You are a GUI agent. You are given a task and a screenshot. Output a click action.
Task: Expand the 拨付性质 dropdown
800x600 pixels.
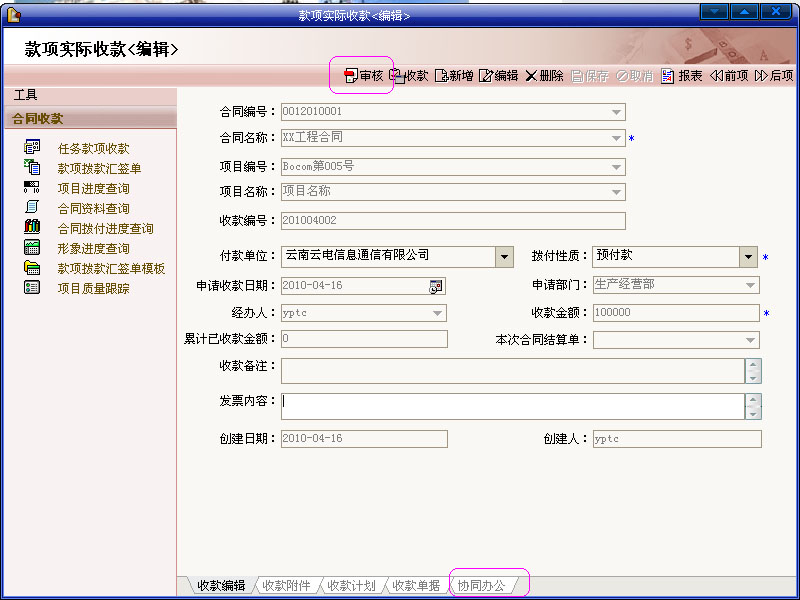click(749, 257)
